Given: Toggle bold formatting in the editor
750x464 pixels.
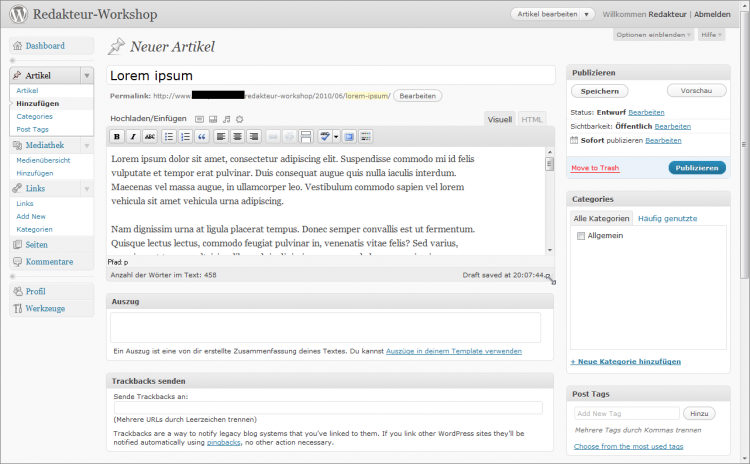Looking at the screenshot, I should pyautogui.click(x=117, y=137).
